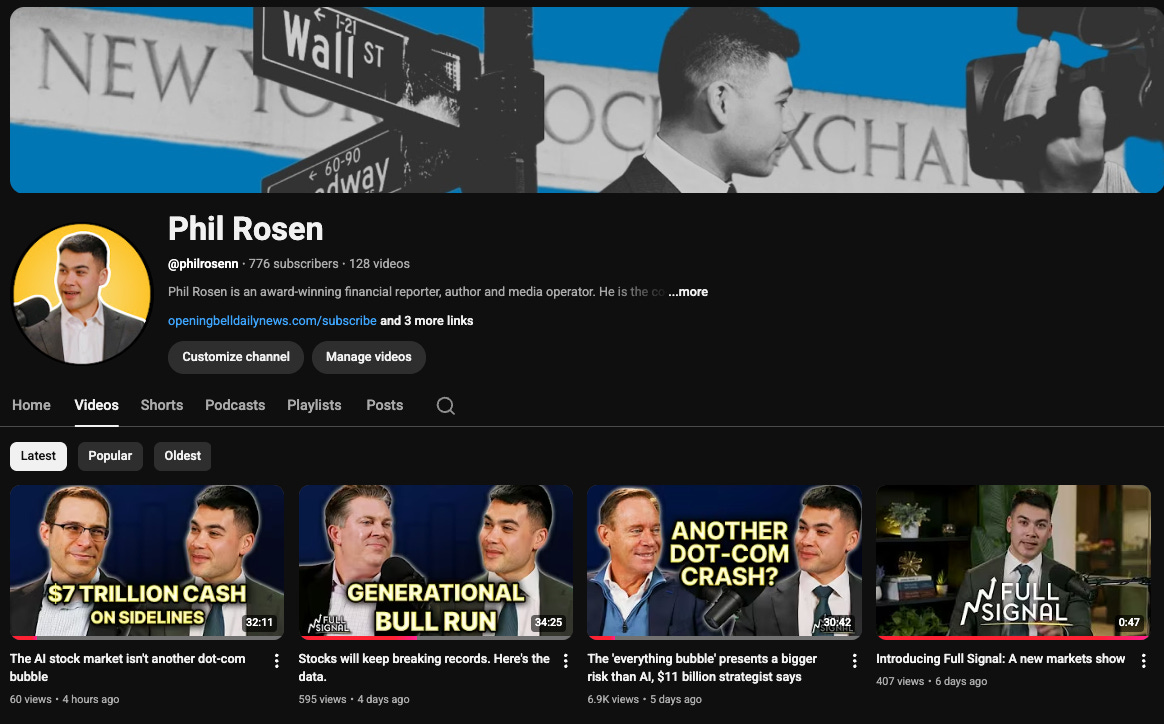Select the Latest sort filter chip
The width and height of the screenshot is (1164, 724).
pos(39,456)
